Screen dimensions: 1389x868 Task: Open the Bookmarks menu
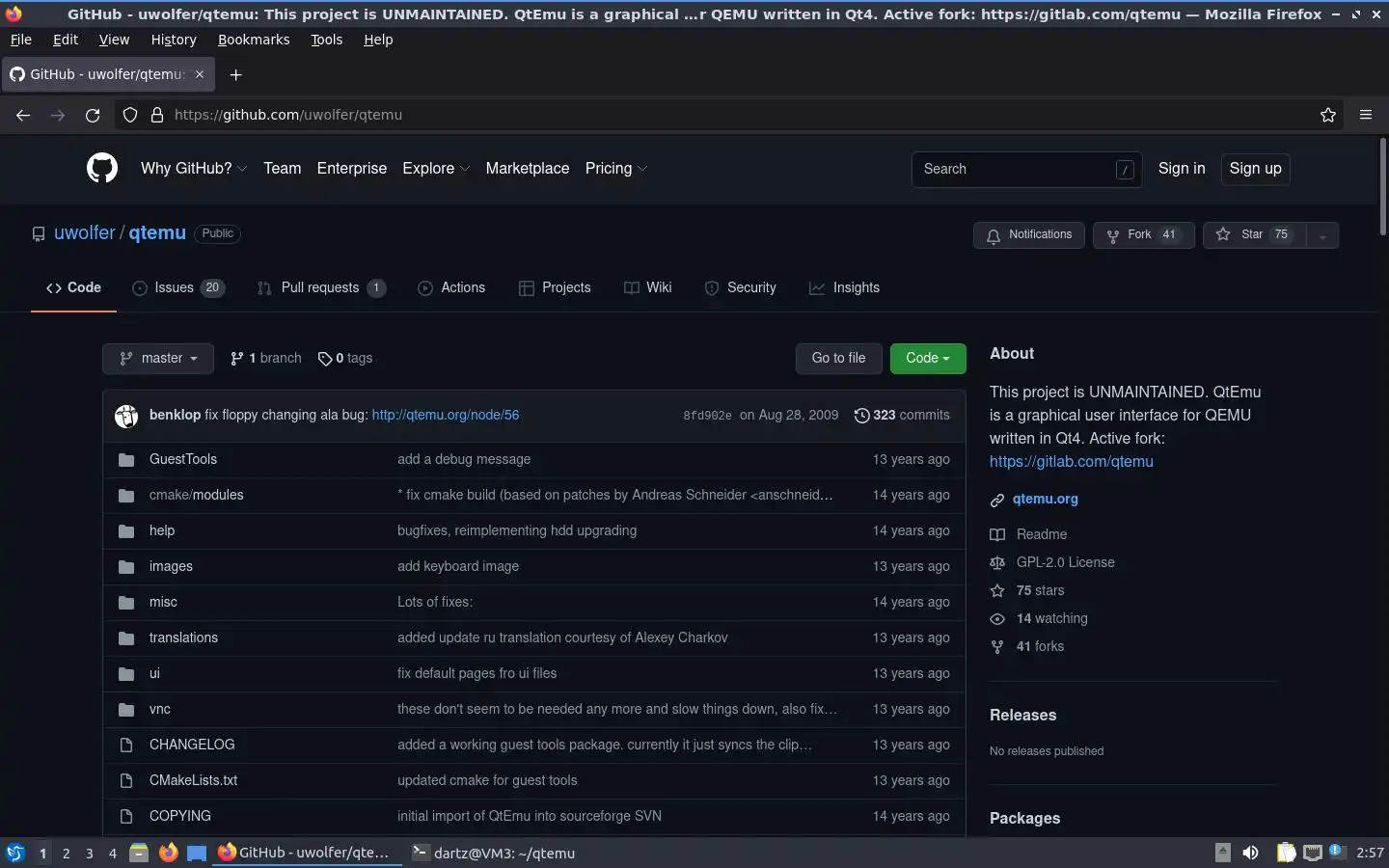(x=254, y=40)
